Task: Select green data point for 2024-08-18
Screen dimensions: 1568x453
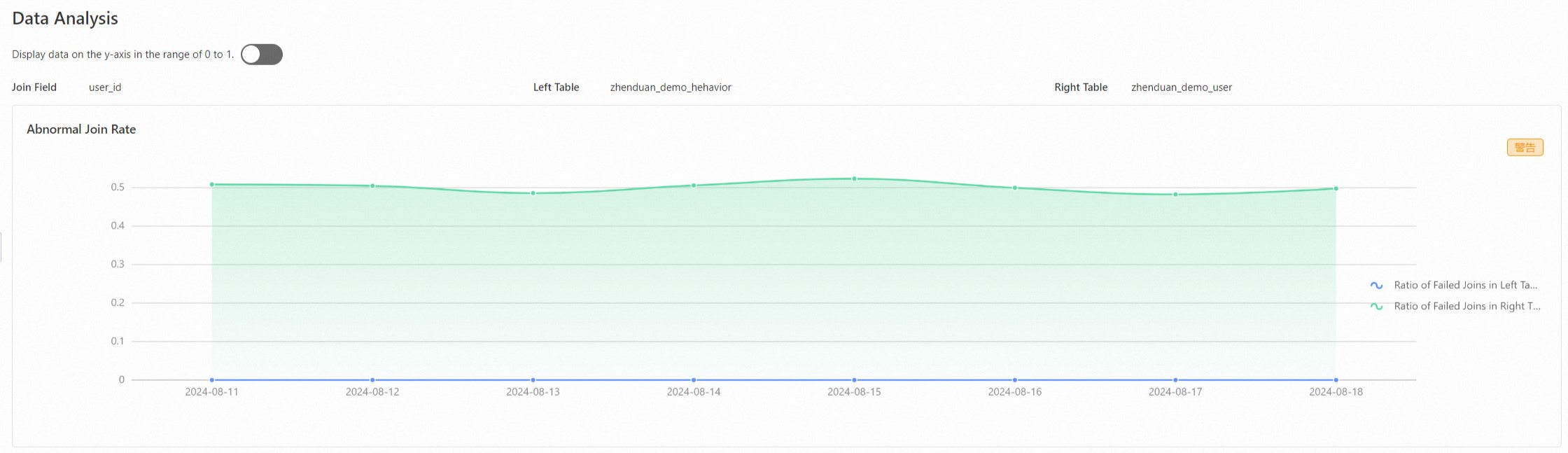Action: coord(1336,188)
